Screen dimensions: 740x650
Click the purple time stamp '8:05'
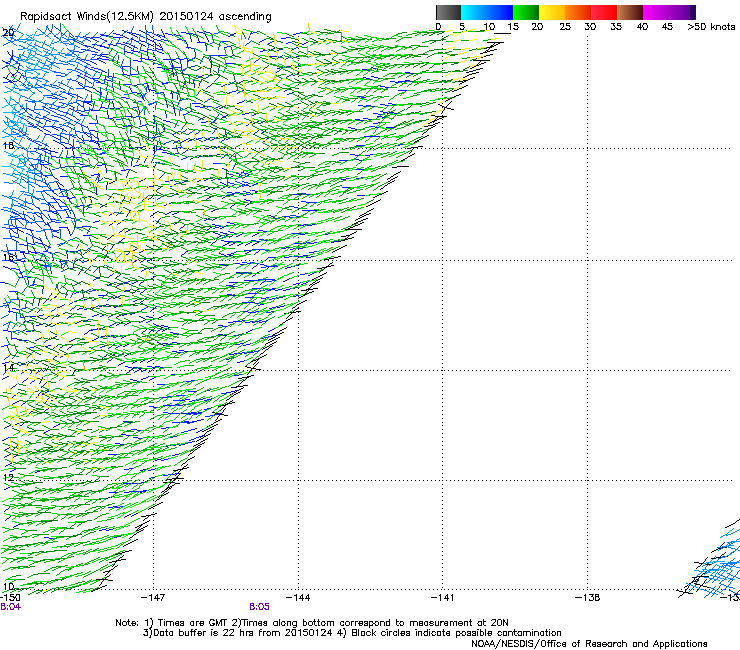[260, 607]
